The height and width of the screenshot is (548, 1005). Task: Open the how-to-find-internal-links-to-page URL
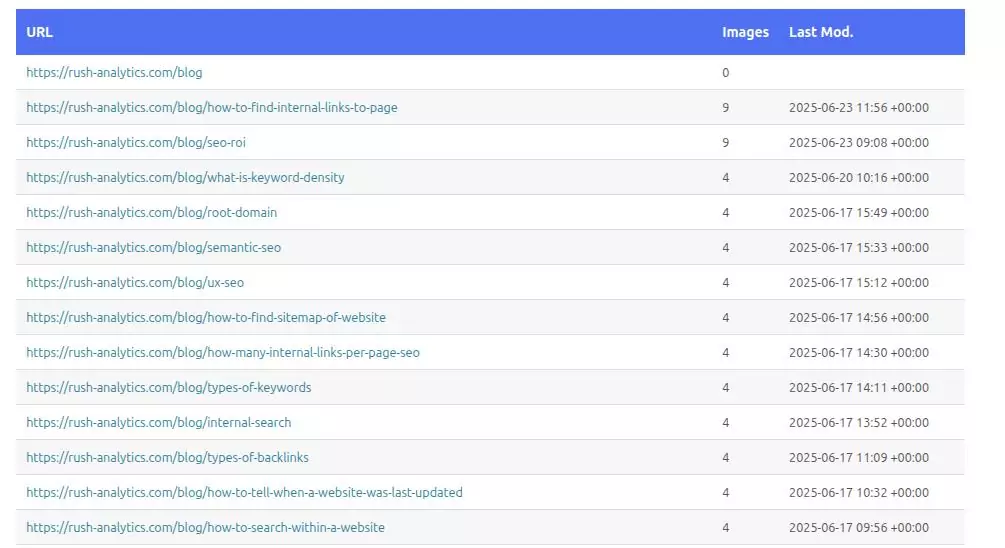point(211,108)
